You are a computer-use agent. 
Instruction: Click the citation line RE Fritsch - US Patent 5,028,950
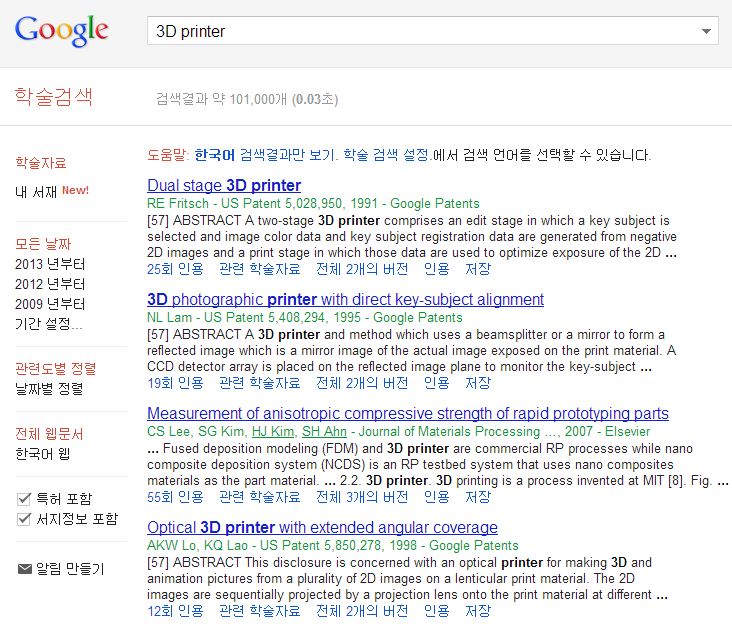pos(313,204)
